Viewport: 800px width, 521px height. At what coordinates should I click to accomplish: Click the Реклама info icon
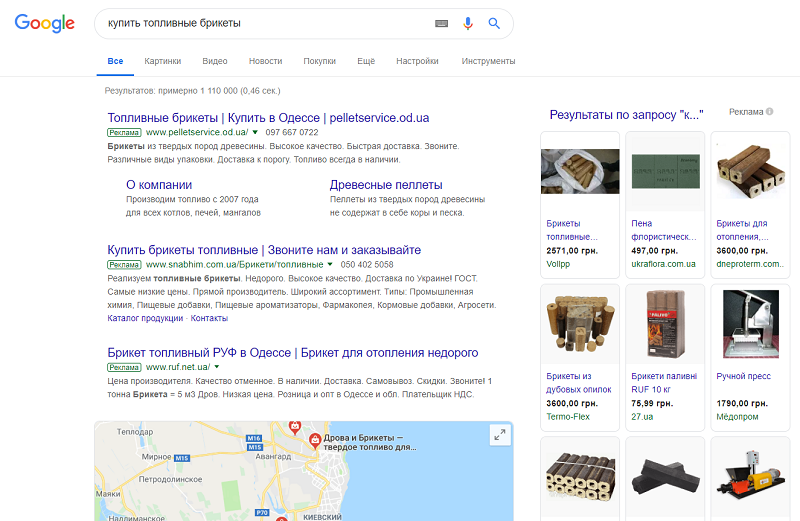(769, 112)
